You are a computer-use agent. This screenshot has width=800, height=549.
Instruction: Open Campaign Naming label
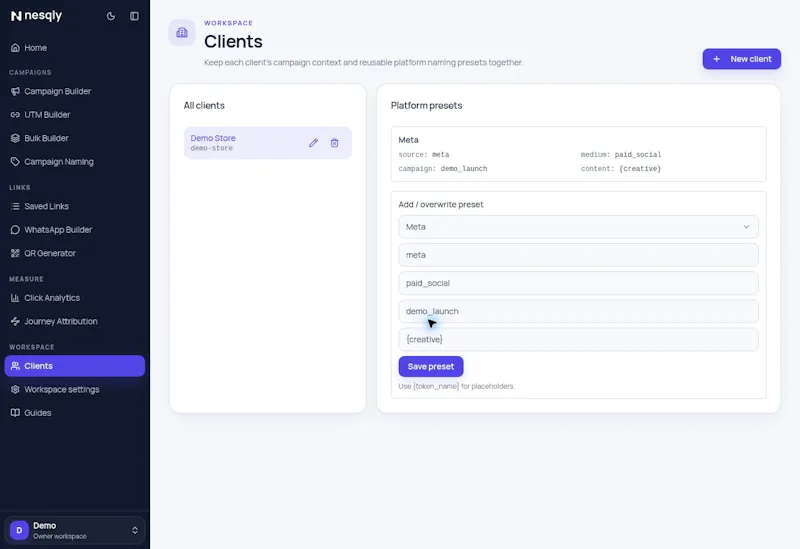59,162
